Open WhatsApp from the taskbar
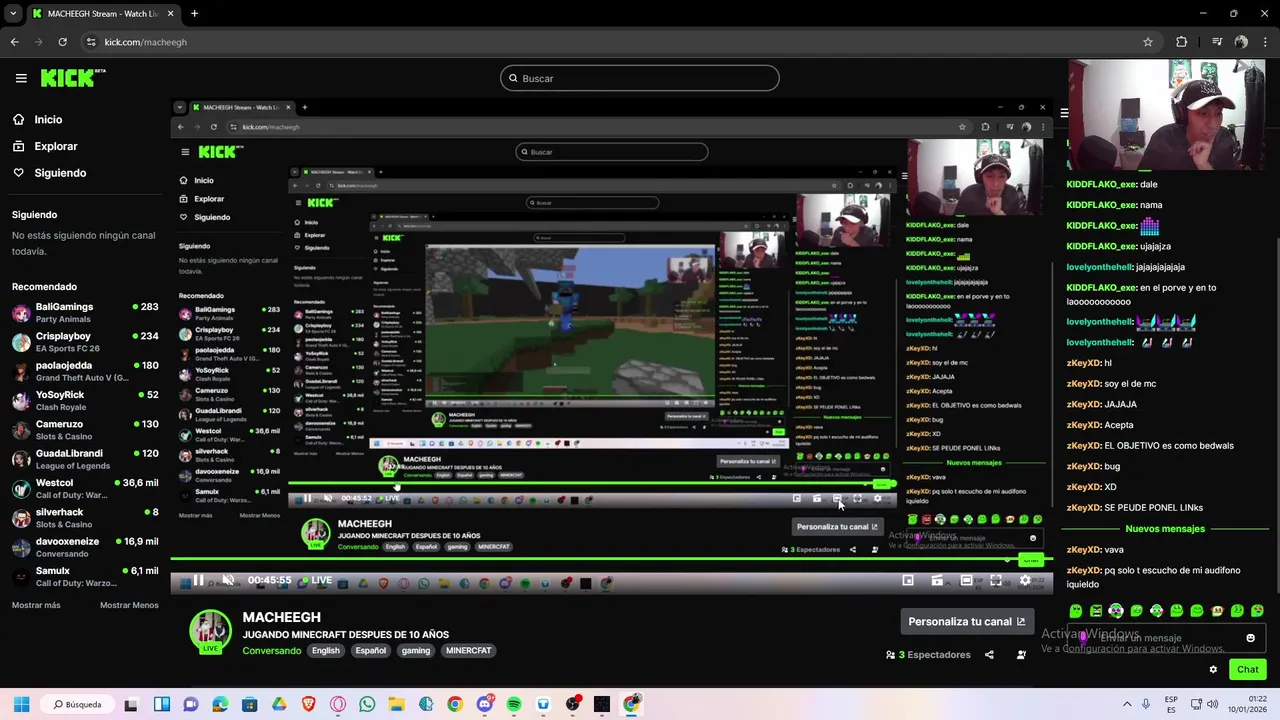 (x=367, y=704)
